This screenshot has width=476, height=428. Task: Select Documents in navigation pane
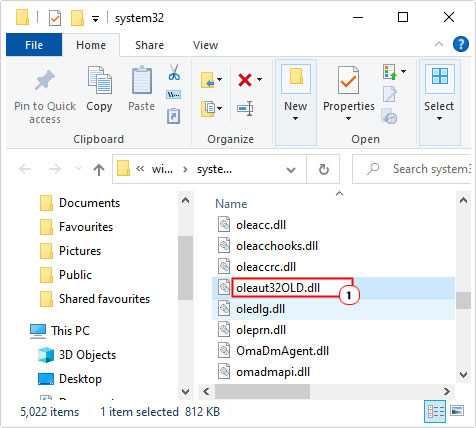click(89, 203)
